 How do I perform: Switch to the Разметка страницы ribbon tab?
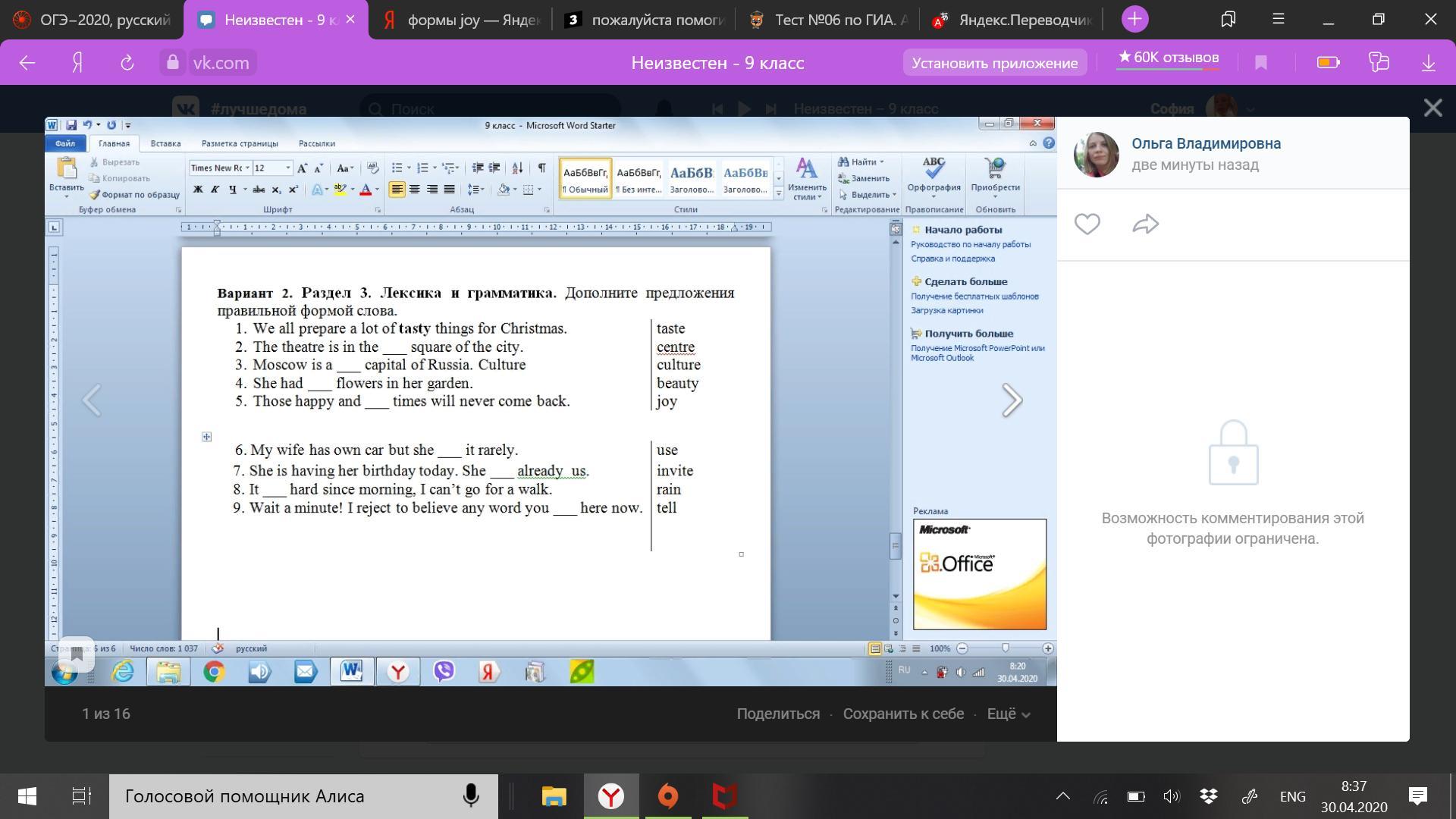(x=240, y=143)
